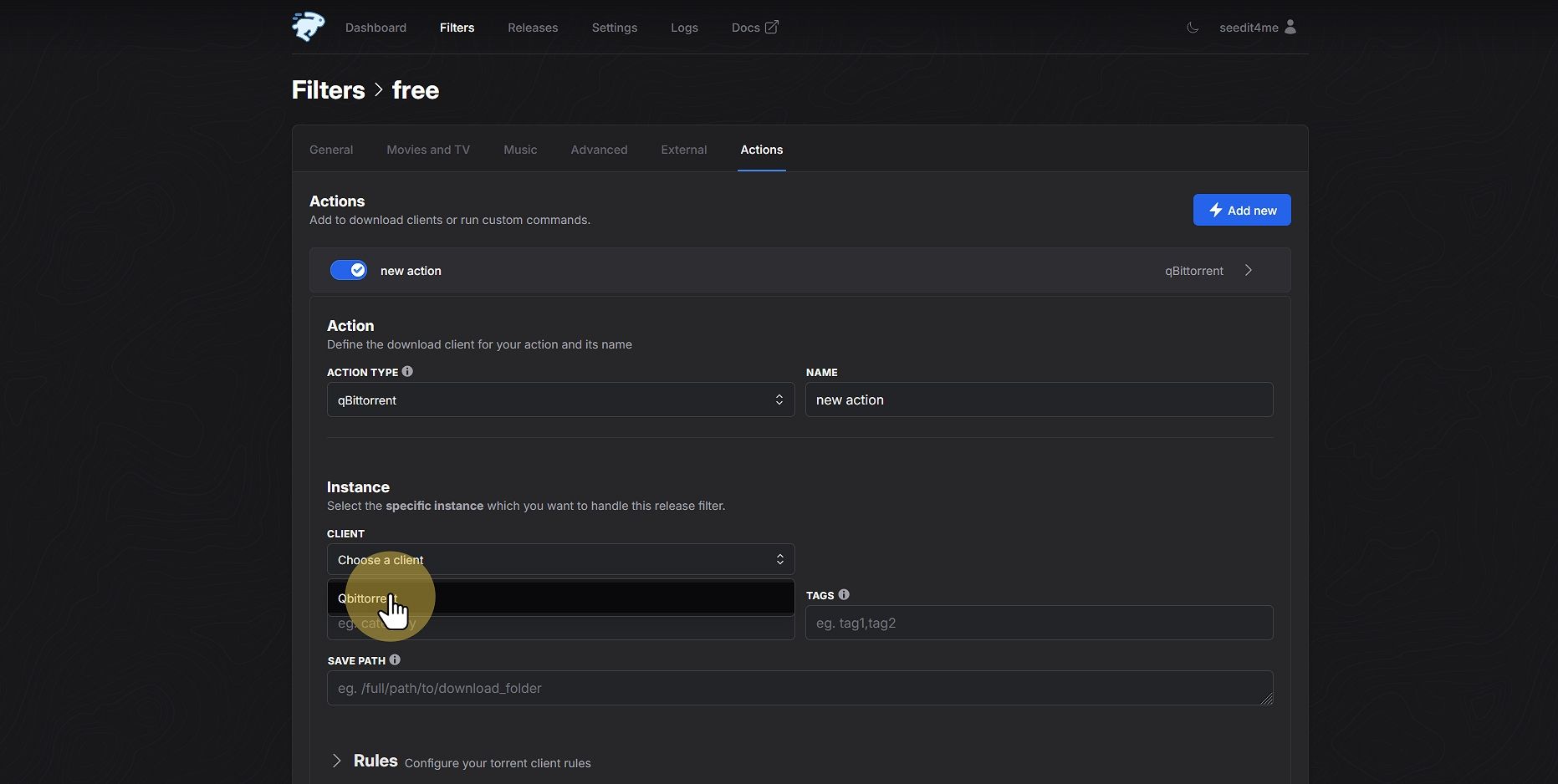This screenshot has height=784, width=1558.
Task: Go to Filters in top navigation
Action: point(457,28)
